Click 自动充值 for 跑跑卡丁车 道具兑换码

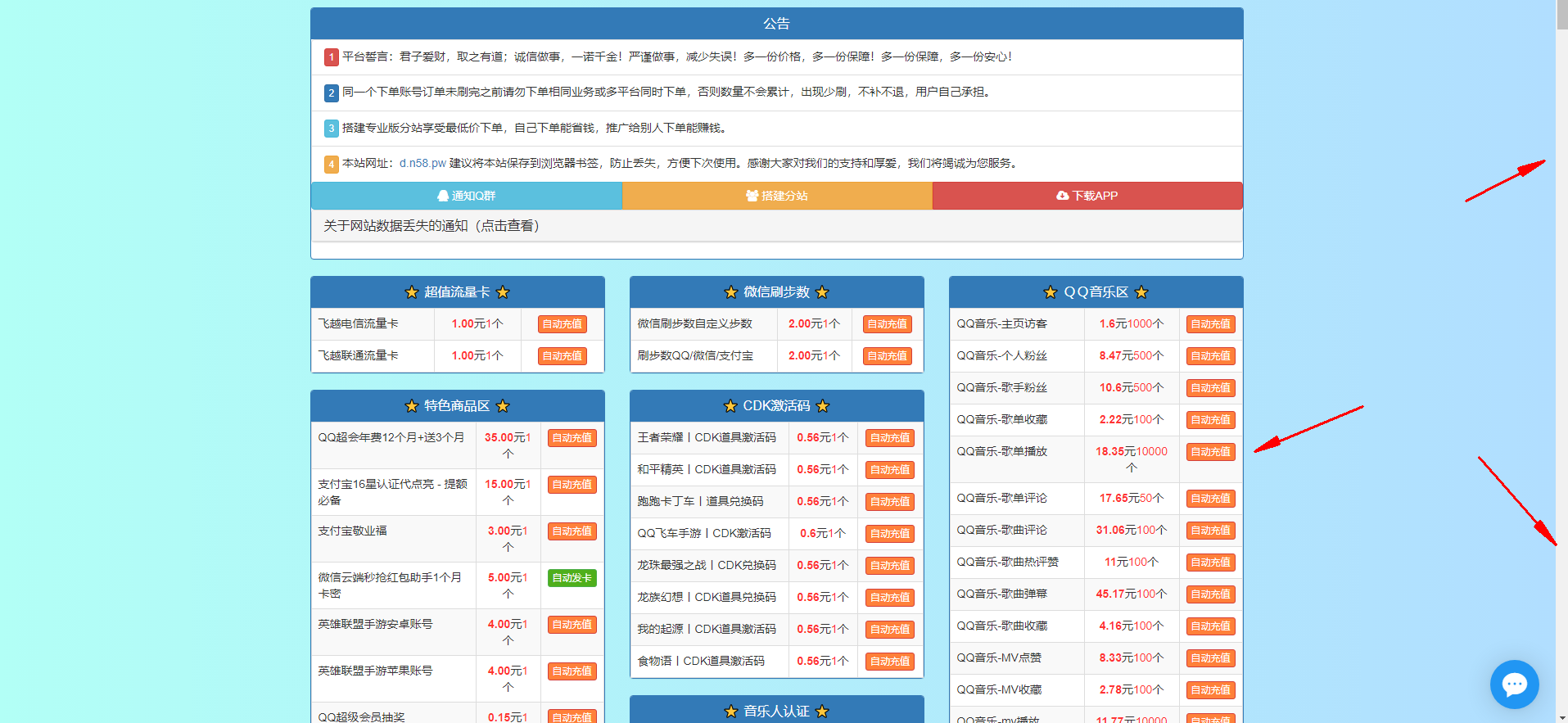(x=890, y=502)
